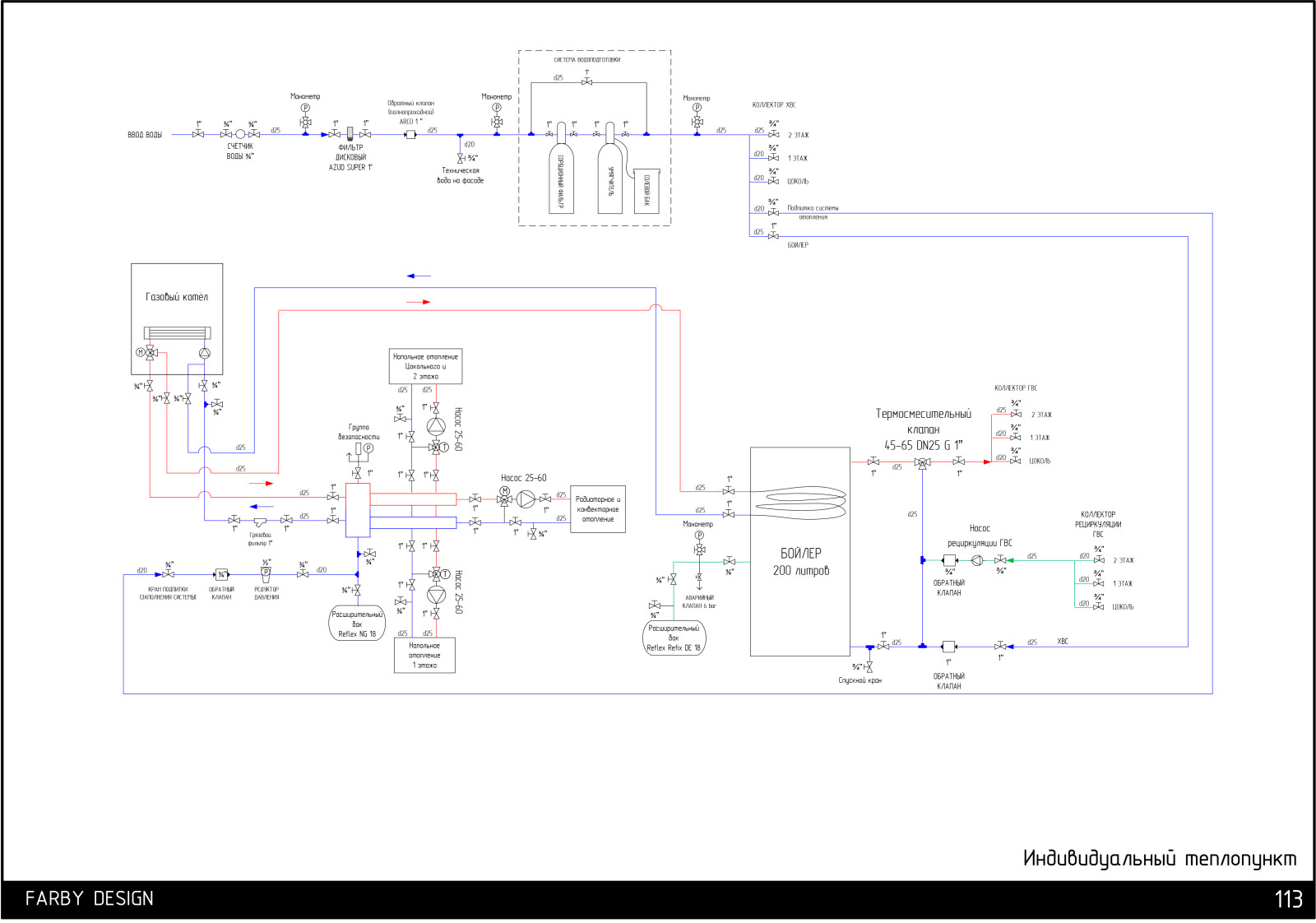The image size is (1316, 923).
Task: Select the БОЙЛЕР 200 литров tank box
Action: coord(799,551)
